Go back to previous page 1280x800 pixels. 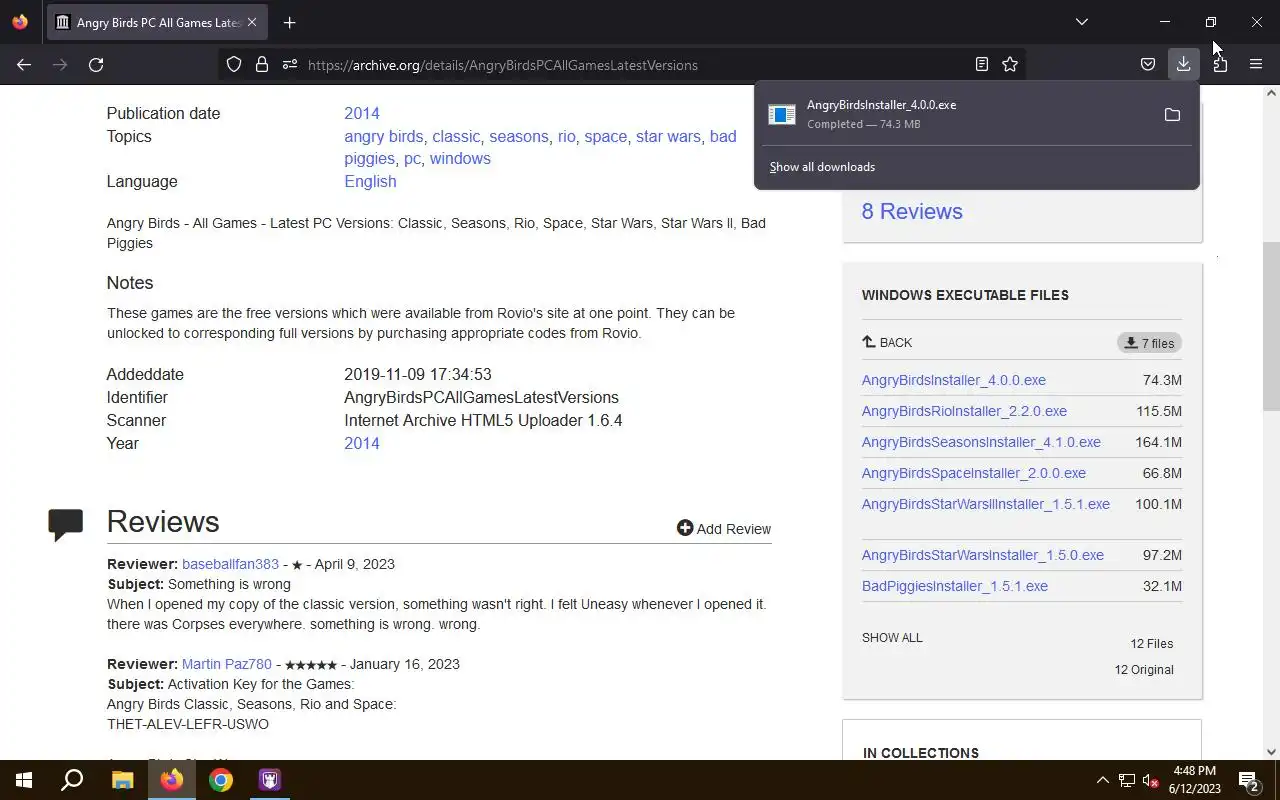pos(24,64)
